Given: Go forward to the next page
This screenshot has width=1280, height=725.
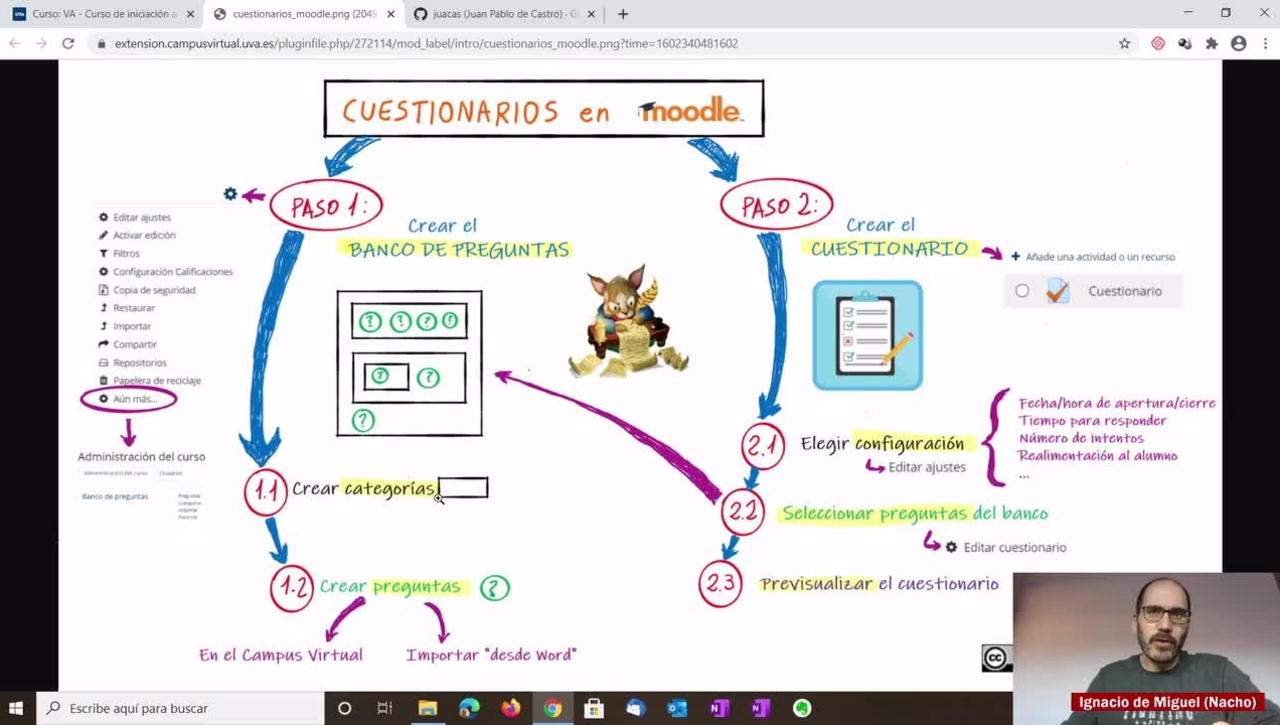Looking at the screenshot, I should 41,43.
